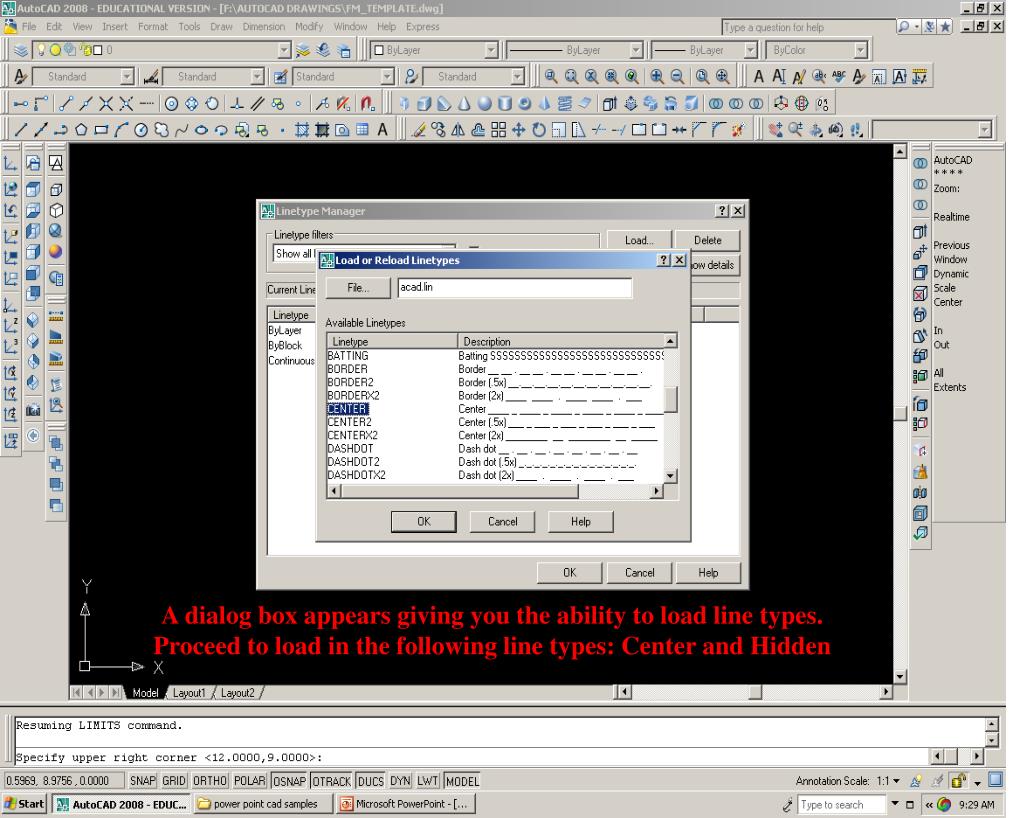This screenshot has height=818, width=1023.
Task: Click the Load... button in Linetype Manager
Action: [639, 240]
